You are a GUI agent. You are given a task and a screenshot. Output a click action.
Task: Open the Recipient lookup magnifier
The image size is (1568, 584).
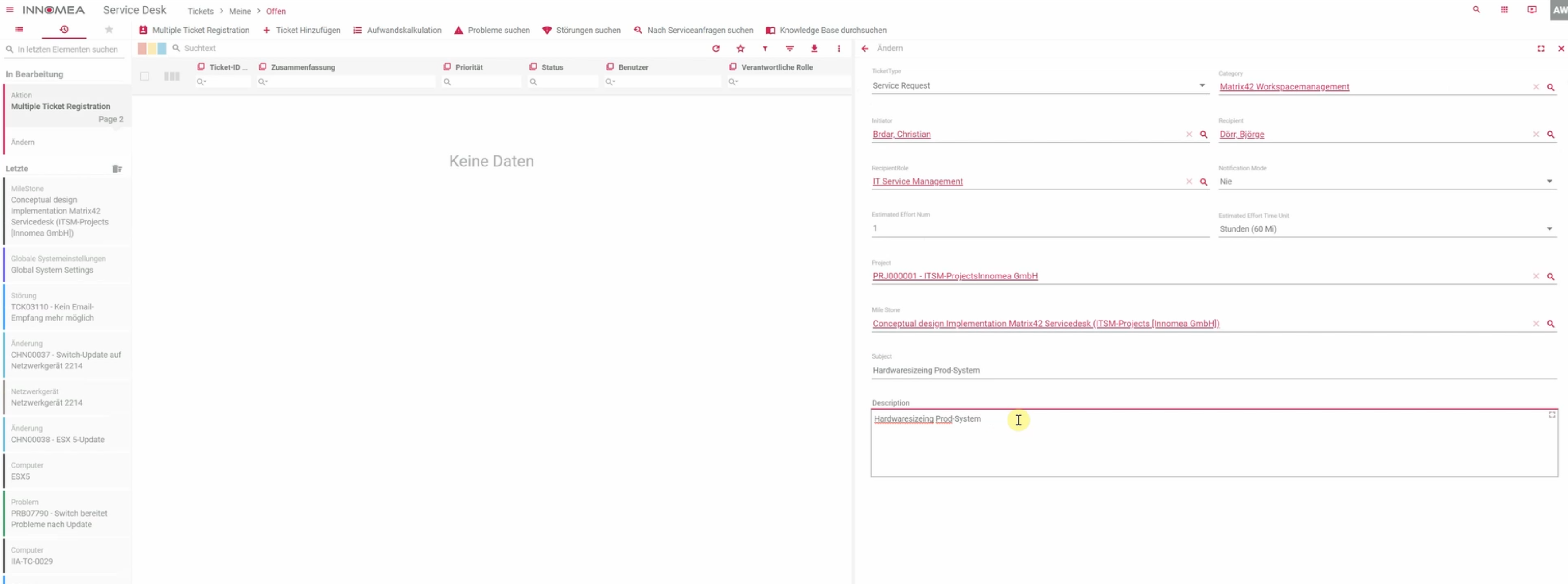1550,135
